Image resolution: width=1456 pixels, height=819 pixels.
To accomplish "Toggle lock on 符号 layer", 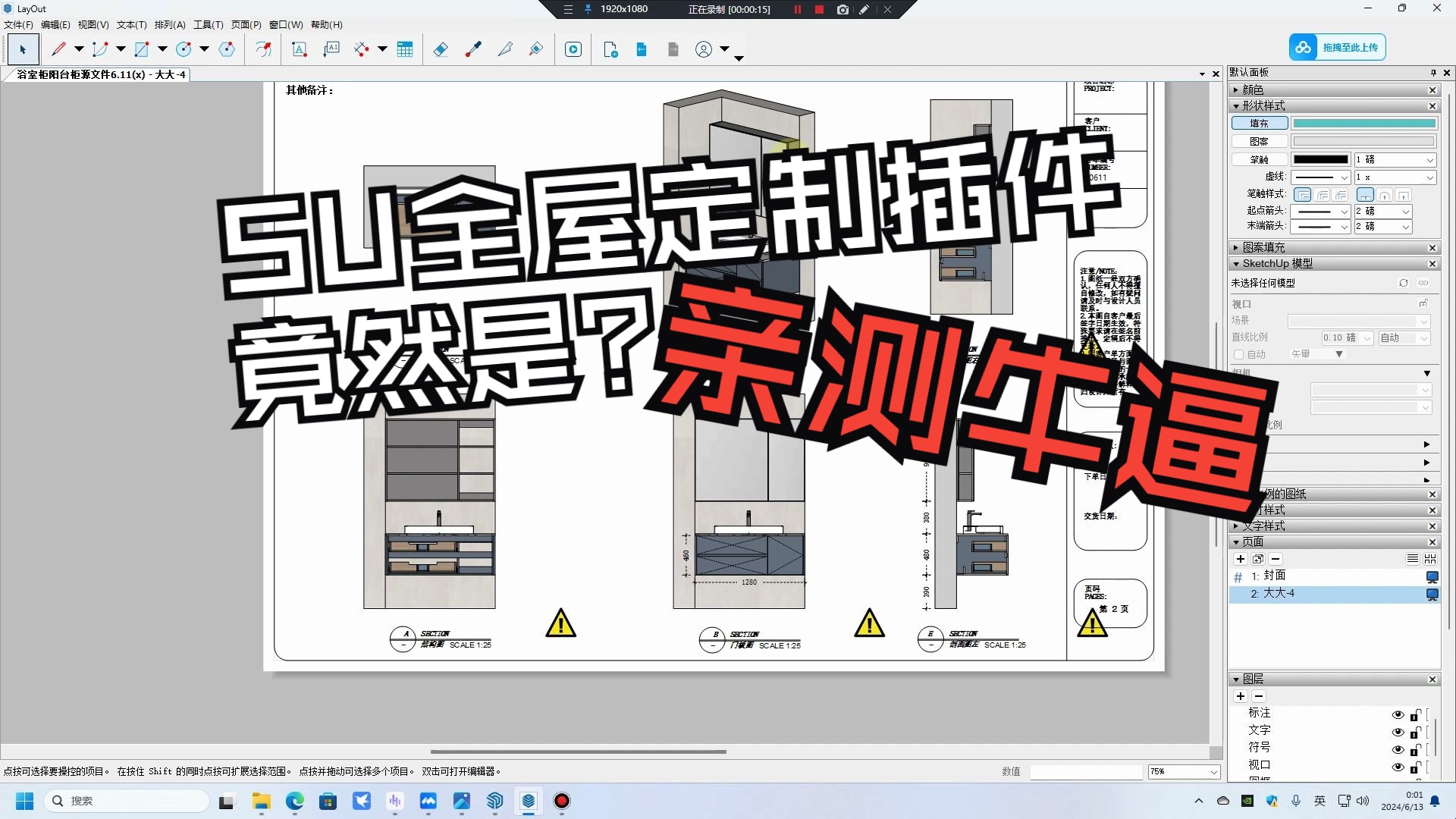I will pyautogui.click(x=1415, y=749).
